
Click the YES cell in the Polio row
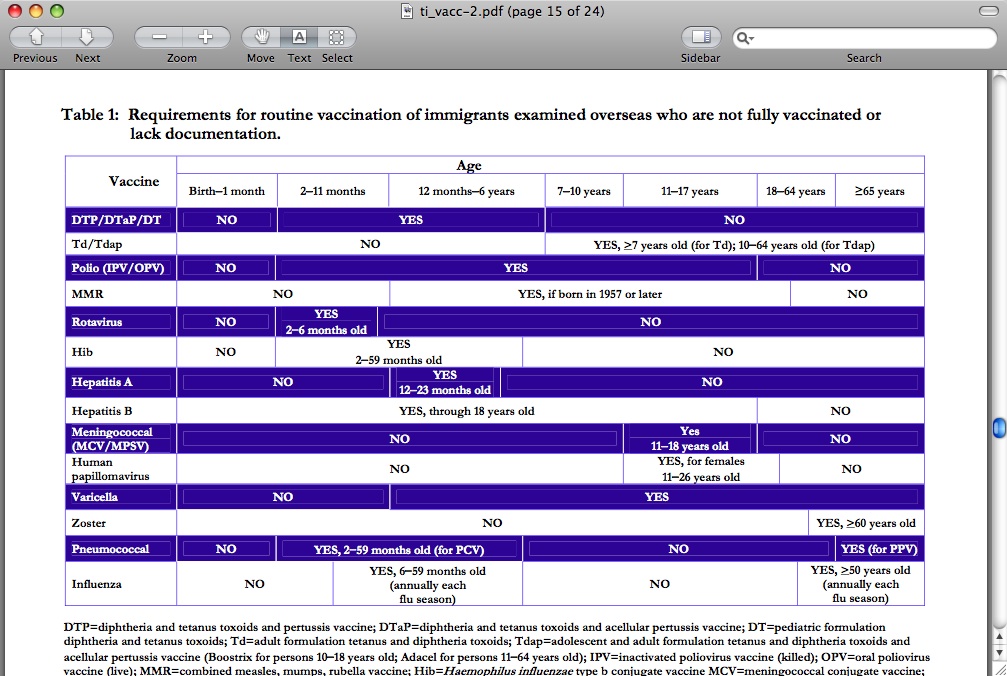coord(516,268)
